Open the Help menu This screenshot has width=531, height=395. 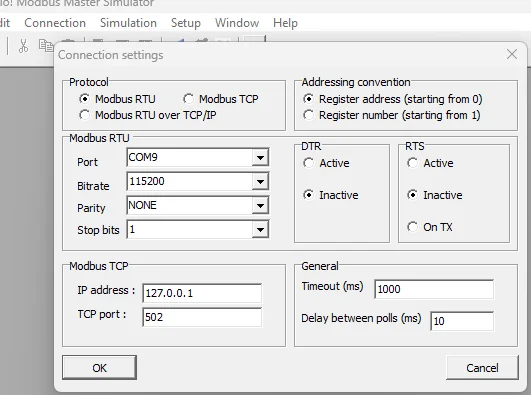coord(285,23)
